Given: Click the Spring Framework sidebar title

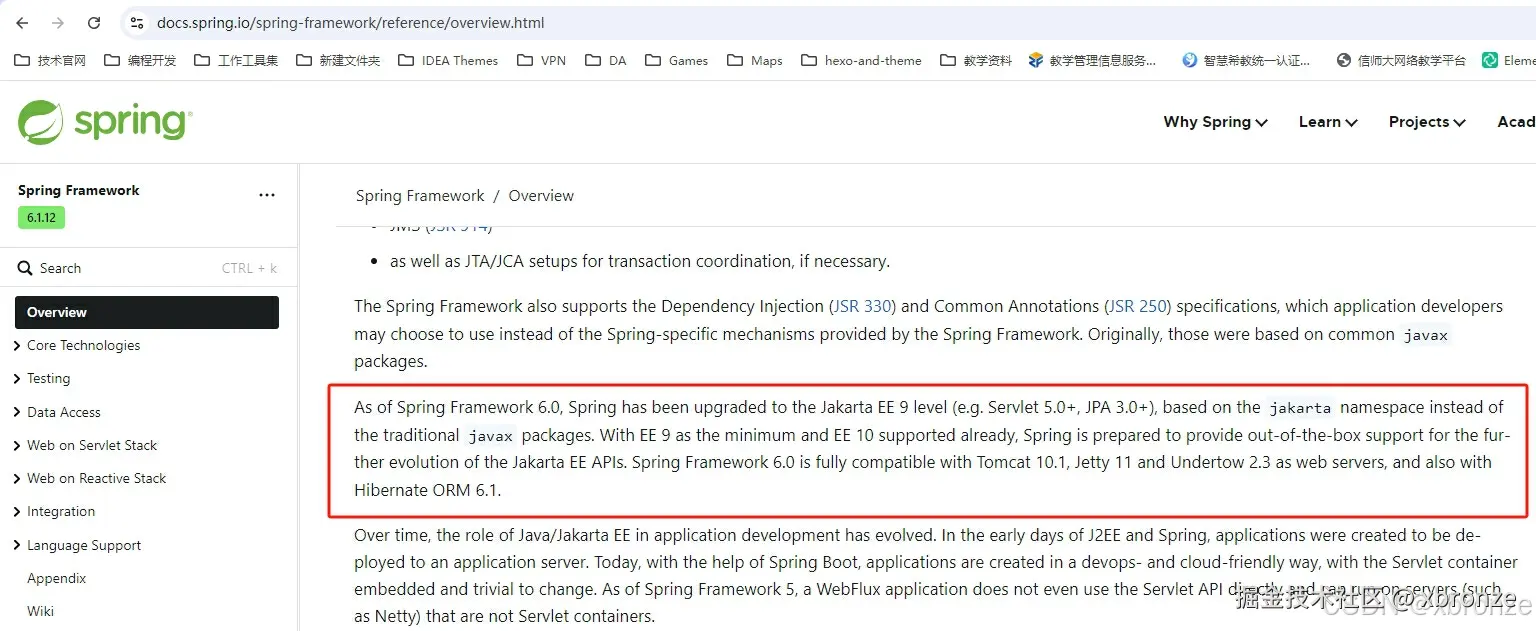Looking at the screenshot, I should pyautogui.click(x=79, y=190).
